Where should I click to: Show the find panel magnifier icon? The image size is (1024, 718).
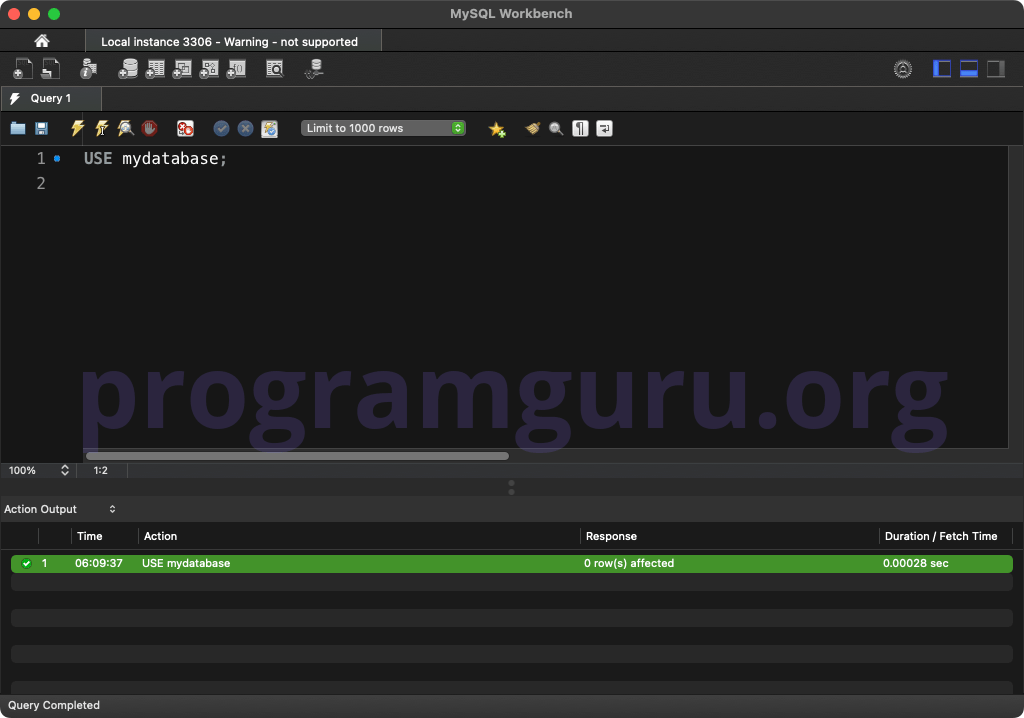click(x=556, y=128)
